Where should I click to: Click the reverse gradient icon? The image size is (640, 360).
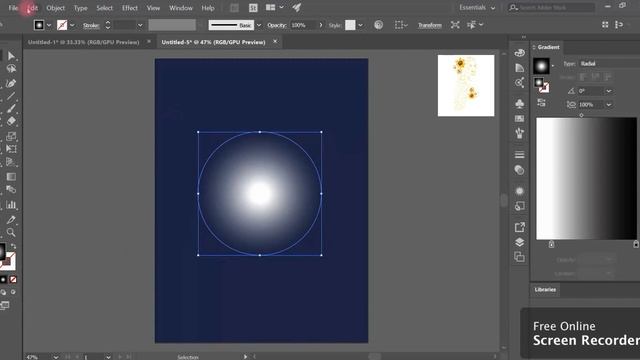541,102
